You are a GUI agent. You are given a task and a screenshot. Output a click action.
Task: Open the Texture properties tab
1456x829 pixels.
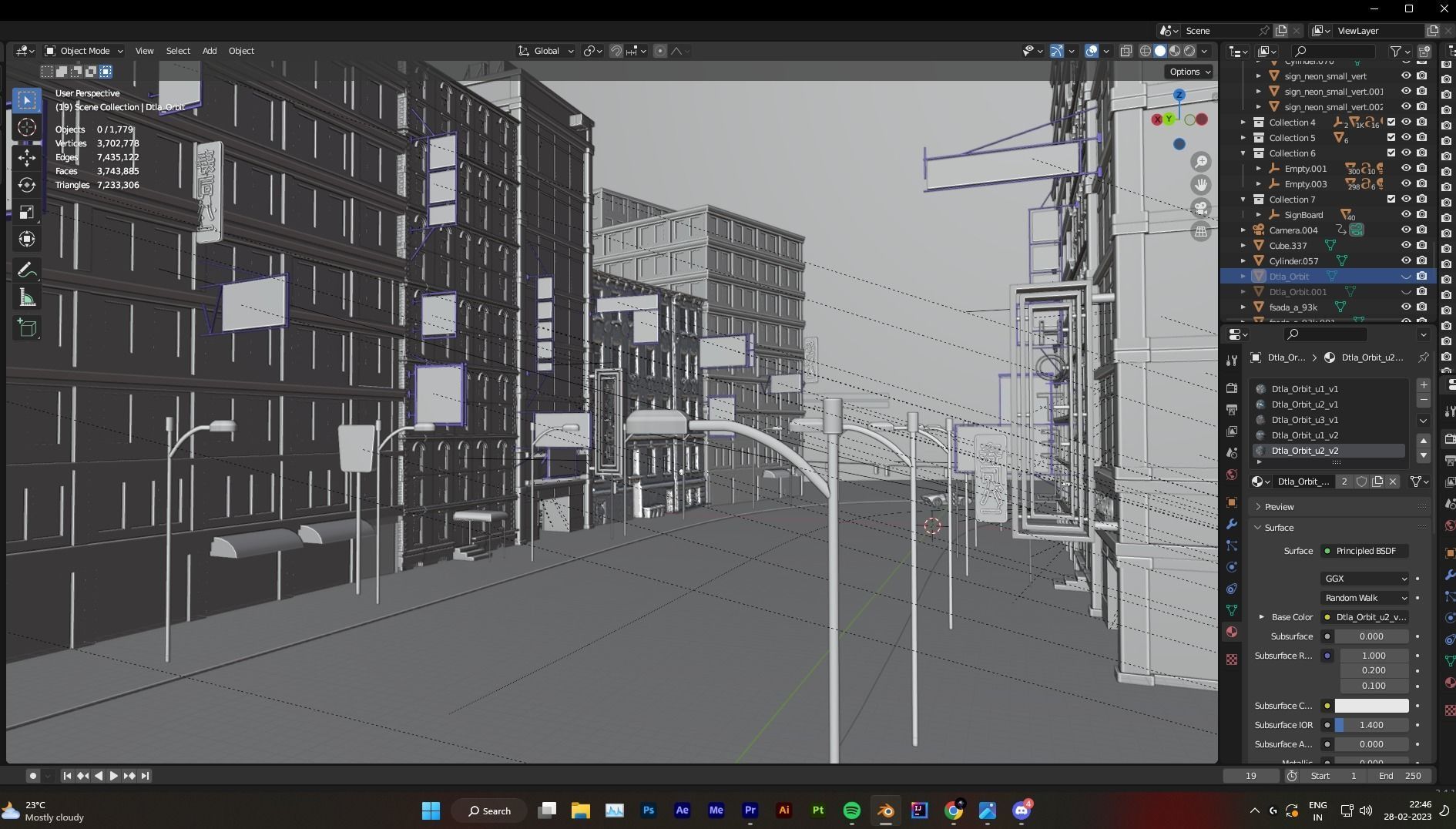click(1232, 660)
